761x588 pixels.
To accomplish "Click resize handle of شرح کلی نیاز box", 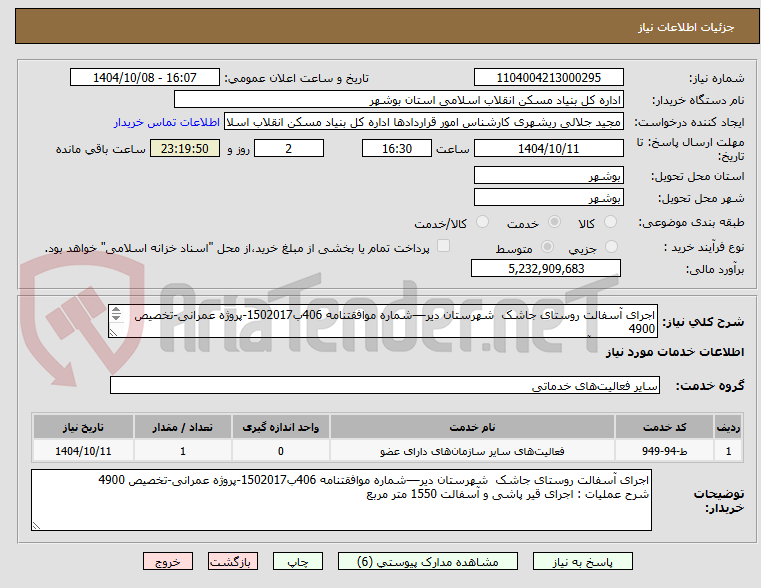I will 113,333.
